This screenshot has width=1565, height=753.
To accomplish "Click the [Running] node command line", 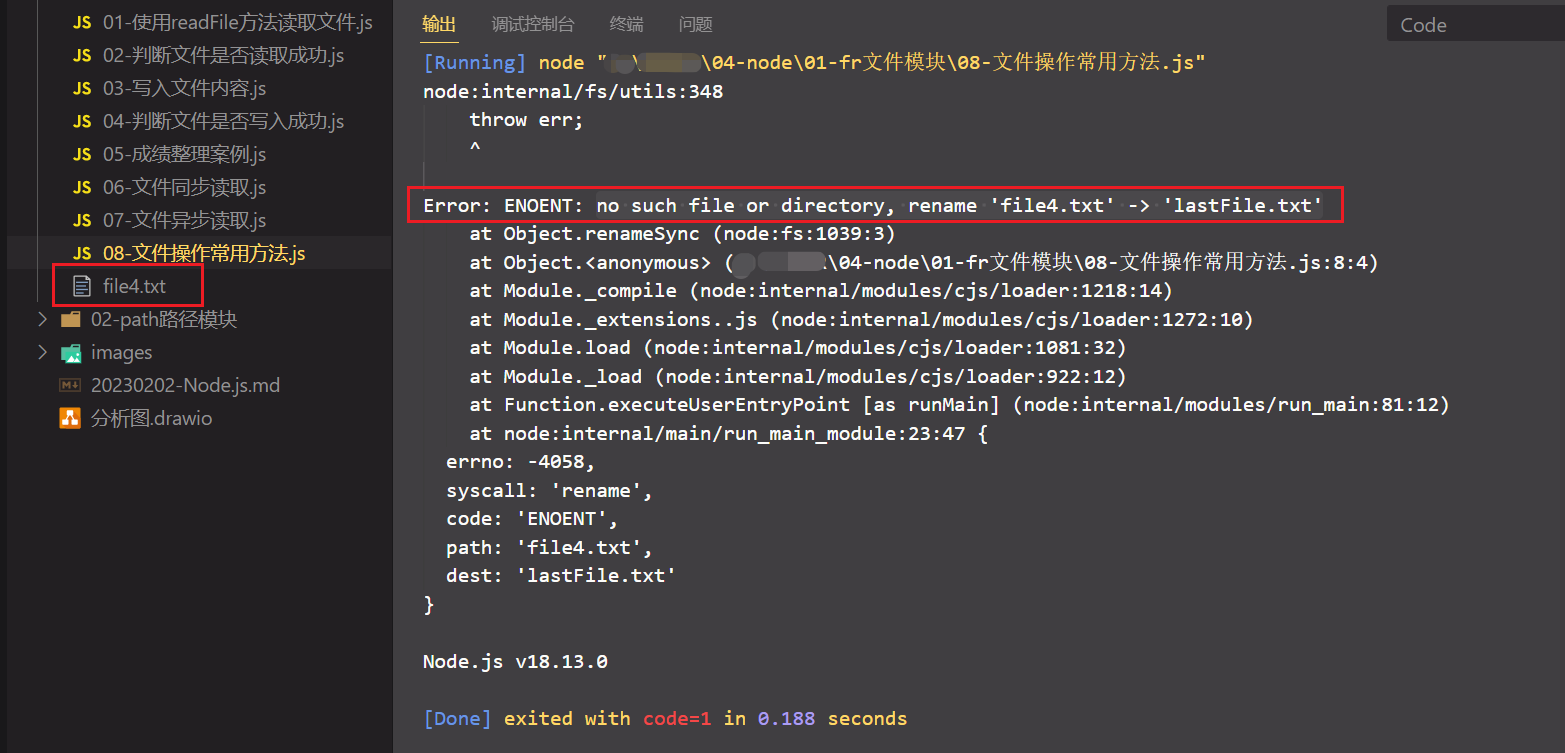I will (x=814, y=63).
